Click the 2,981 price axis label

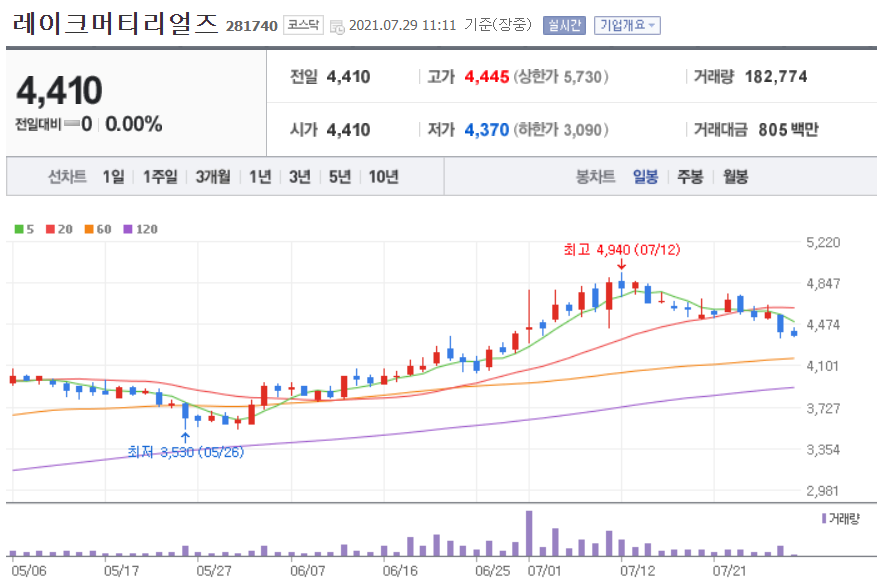(823, 491)
